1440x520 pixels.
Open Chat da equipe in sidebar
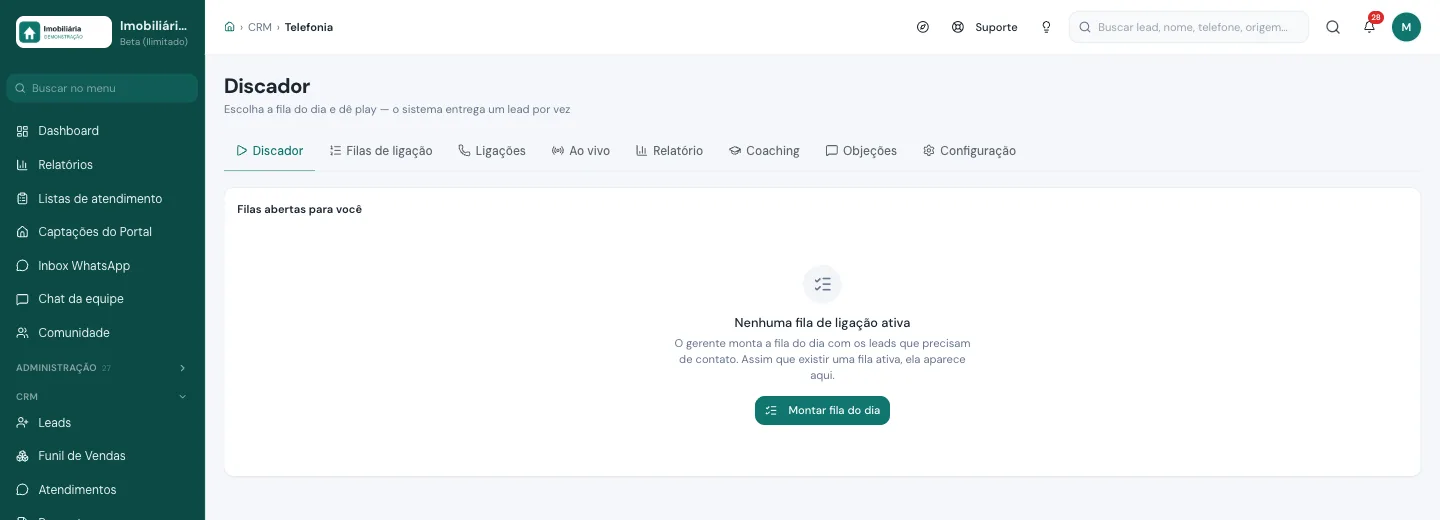[x=102, y=299]
